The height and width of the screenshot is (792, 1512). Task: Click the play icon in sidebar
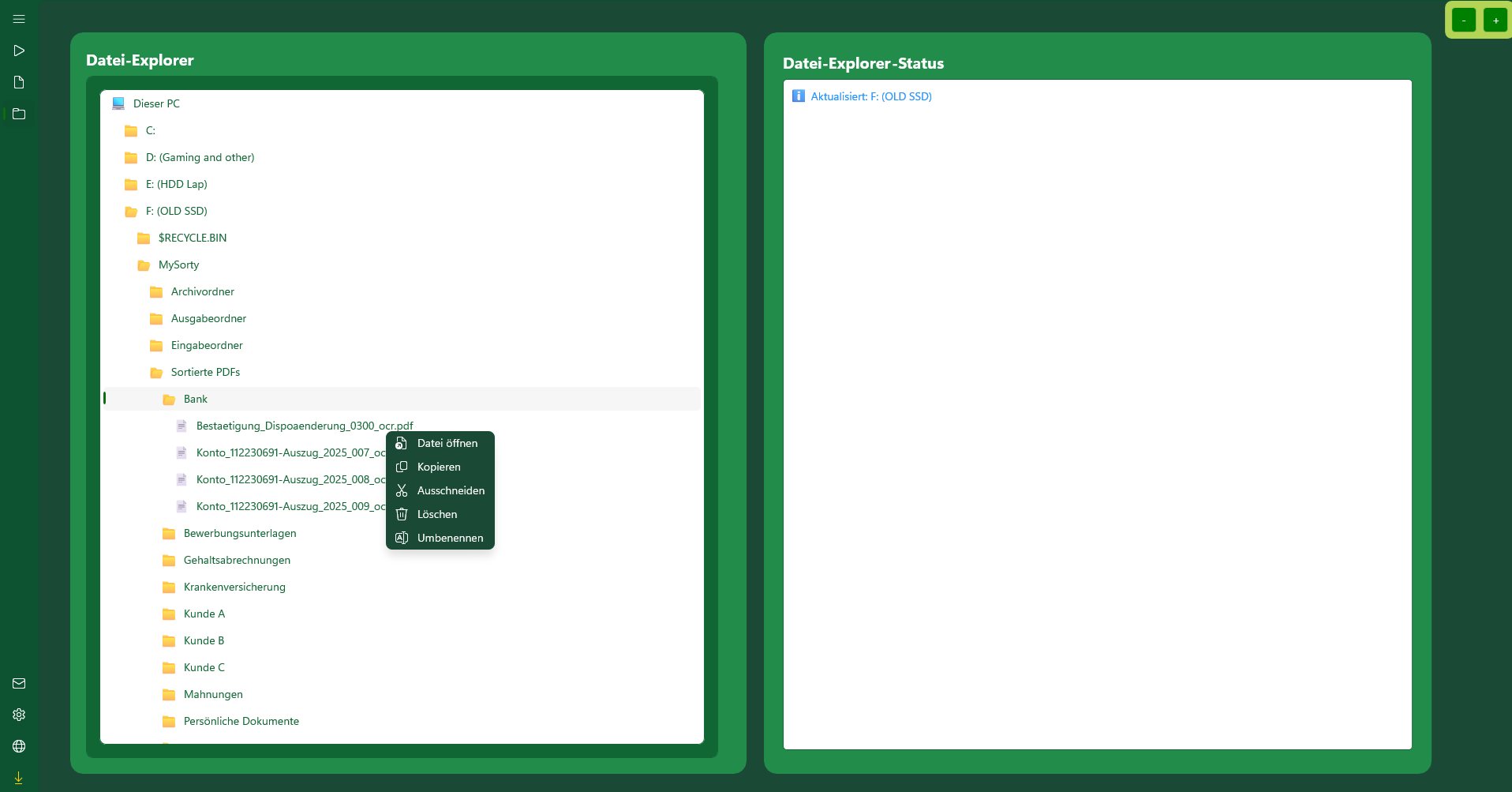[x=19, y=51]
